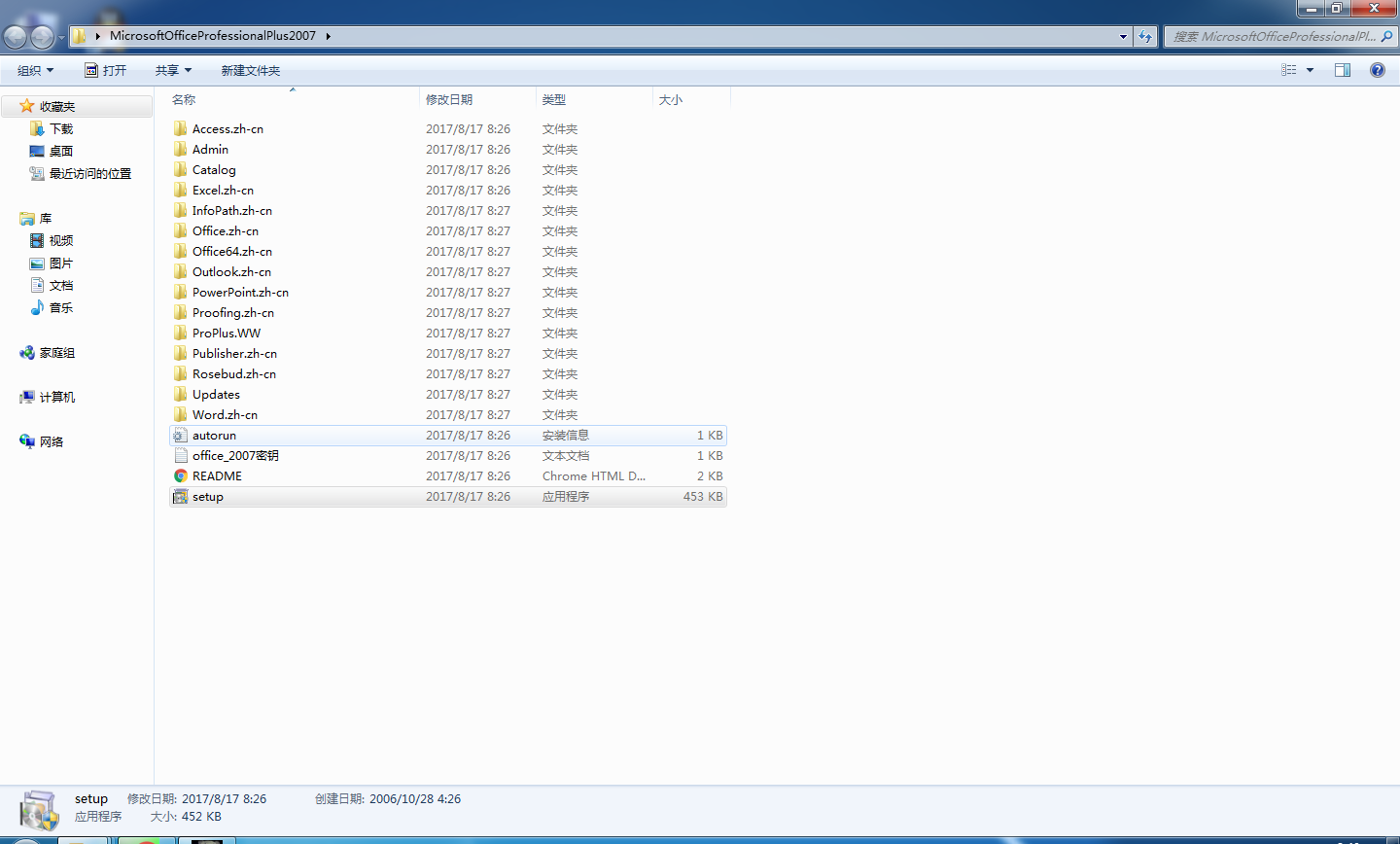1400x844 pixels.
Task: Click the Catalog folder icon
Action: click(181, 169)
